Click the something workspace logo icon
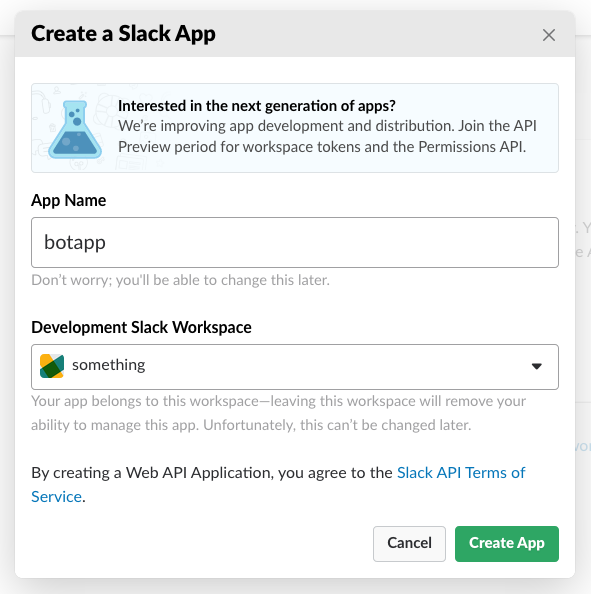 52,366
